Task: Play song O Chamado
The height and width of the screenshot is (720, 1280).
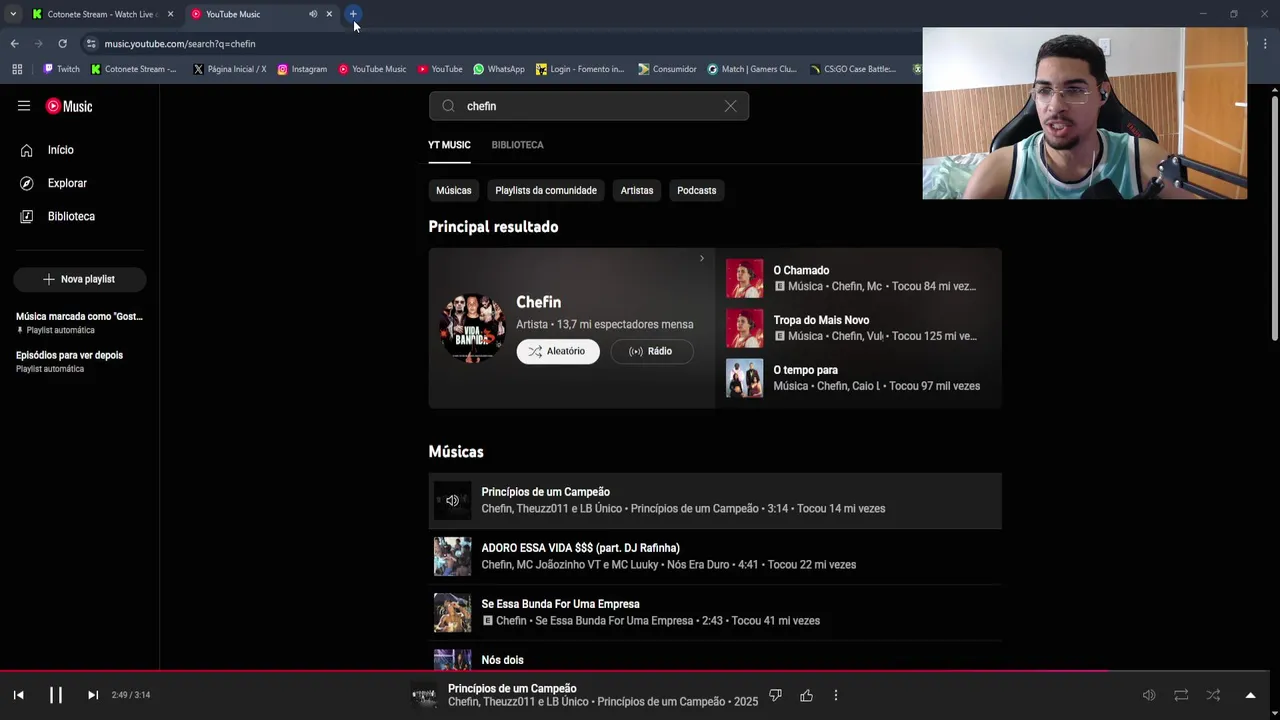Action: tap(801, 270)
